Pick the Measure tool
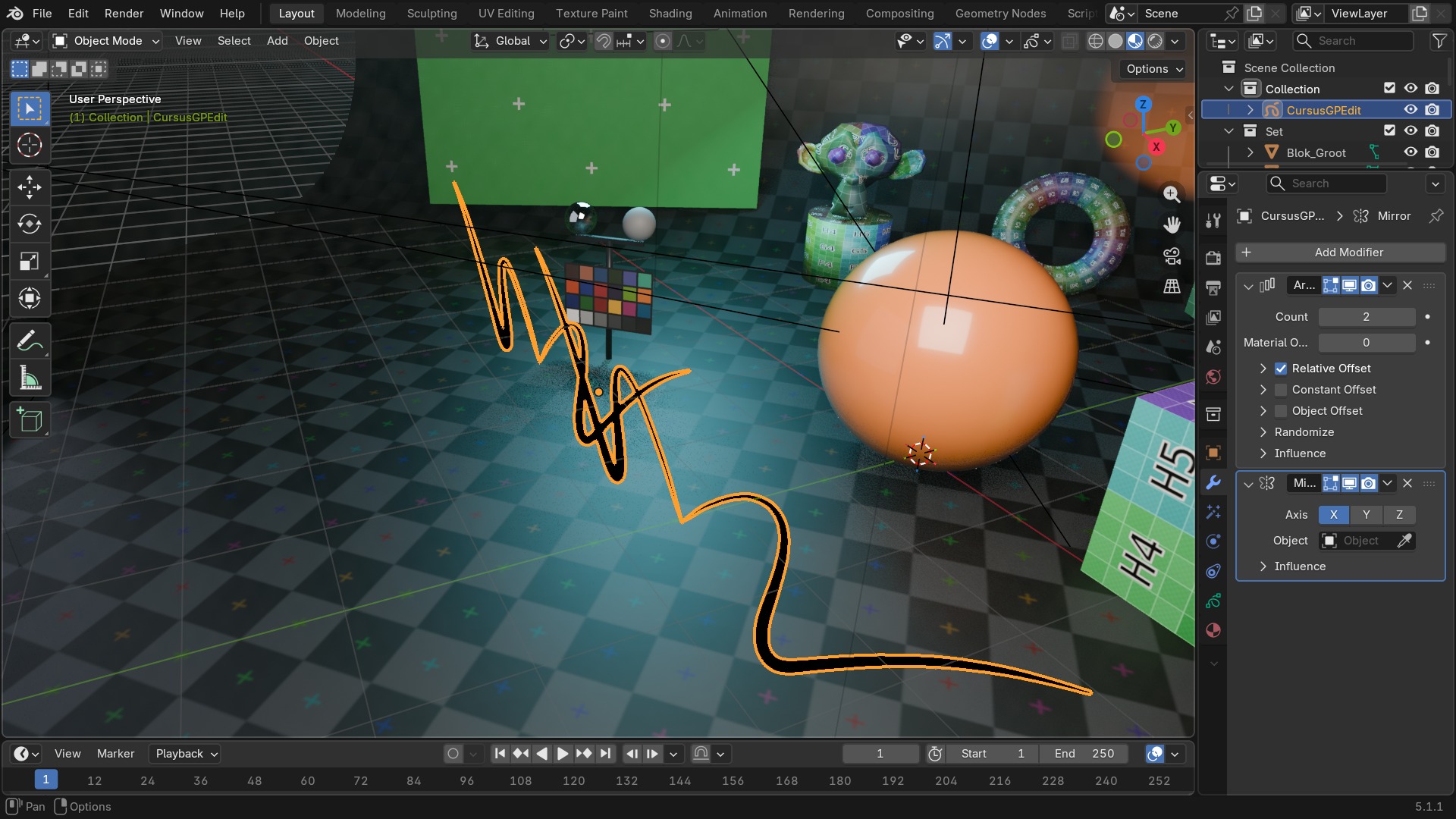 coord(30,378)
